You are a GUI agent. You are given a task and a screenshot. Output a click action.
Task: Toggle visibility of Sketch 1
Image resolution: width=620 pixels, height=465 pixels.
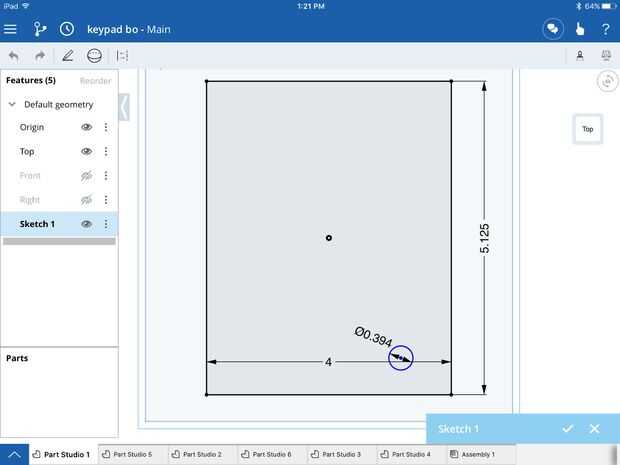[x=87, y=224]
